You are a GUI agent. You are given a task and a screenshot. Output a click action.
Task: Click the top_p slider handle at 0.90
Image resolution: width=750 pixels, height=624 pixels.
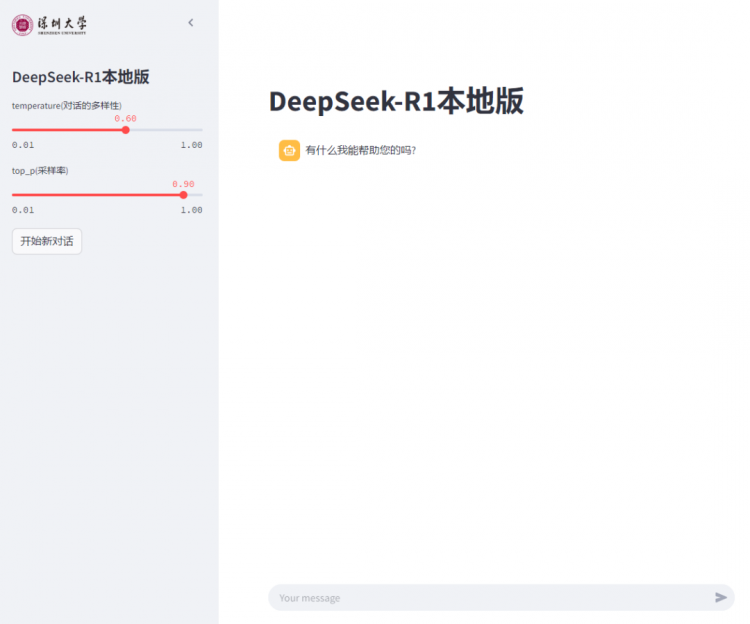pyautogui.click(x=183, y=195)
